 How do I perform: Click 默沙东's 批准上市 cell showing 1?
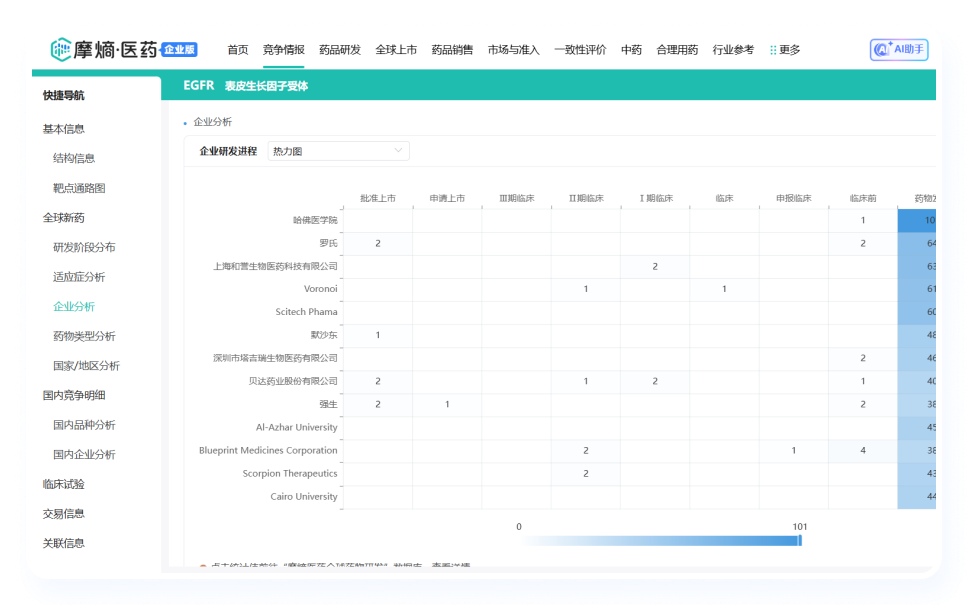tap(378, 335)
